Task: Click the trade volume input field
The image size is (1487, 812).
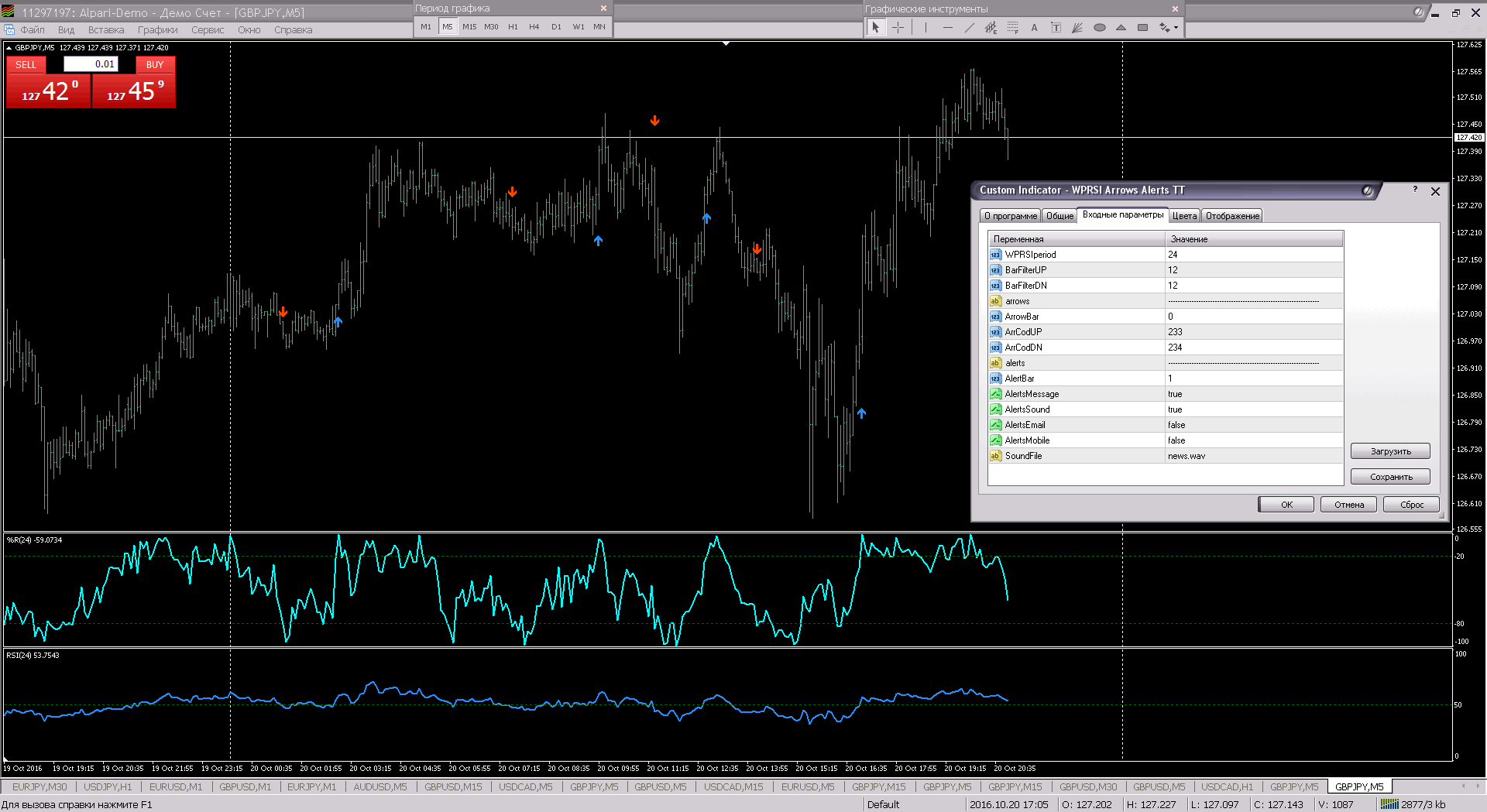Action: [x=91, y=64]
